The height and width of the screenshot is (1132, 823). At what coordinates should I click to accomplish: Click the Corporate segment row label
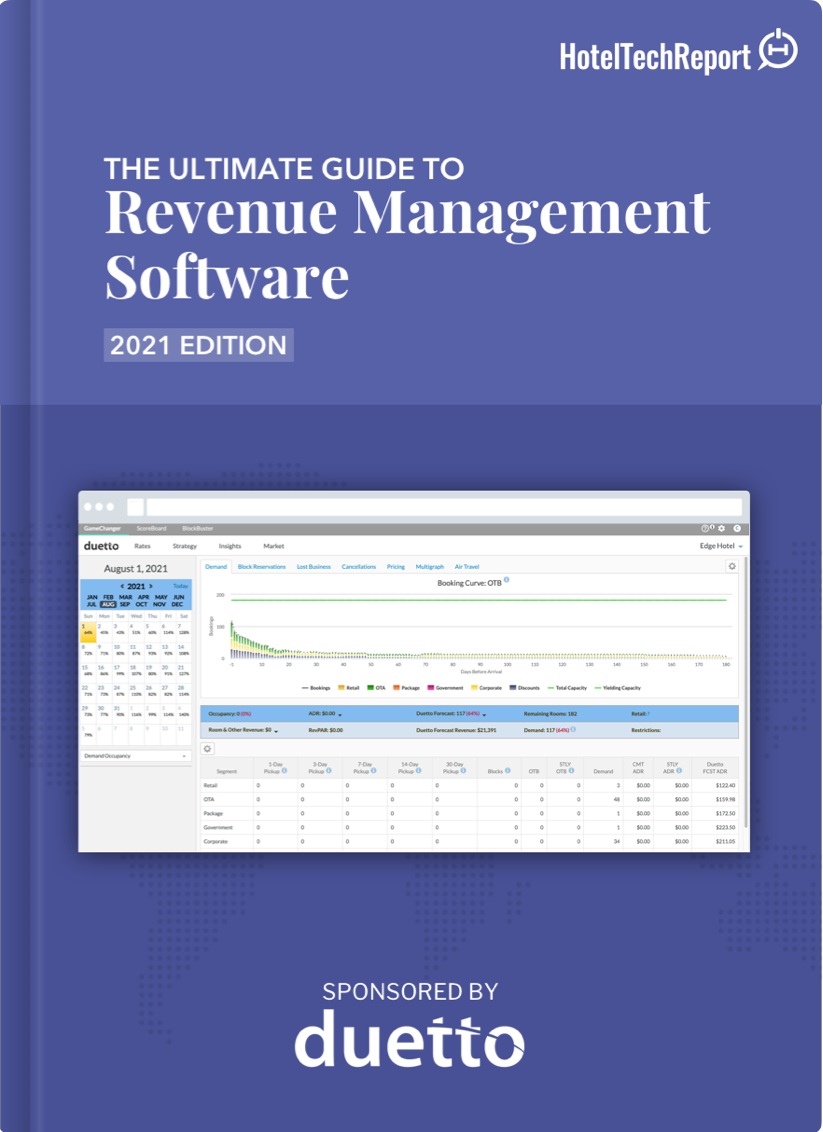point(215,842)
